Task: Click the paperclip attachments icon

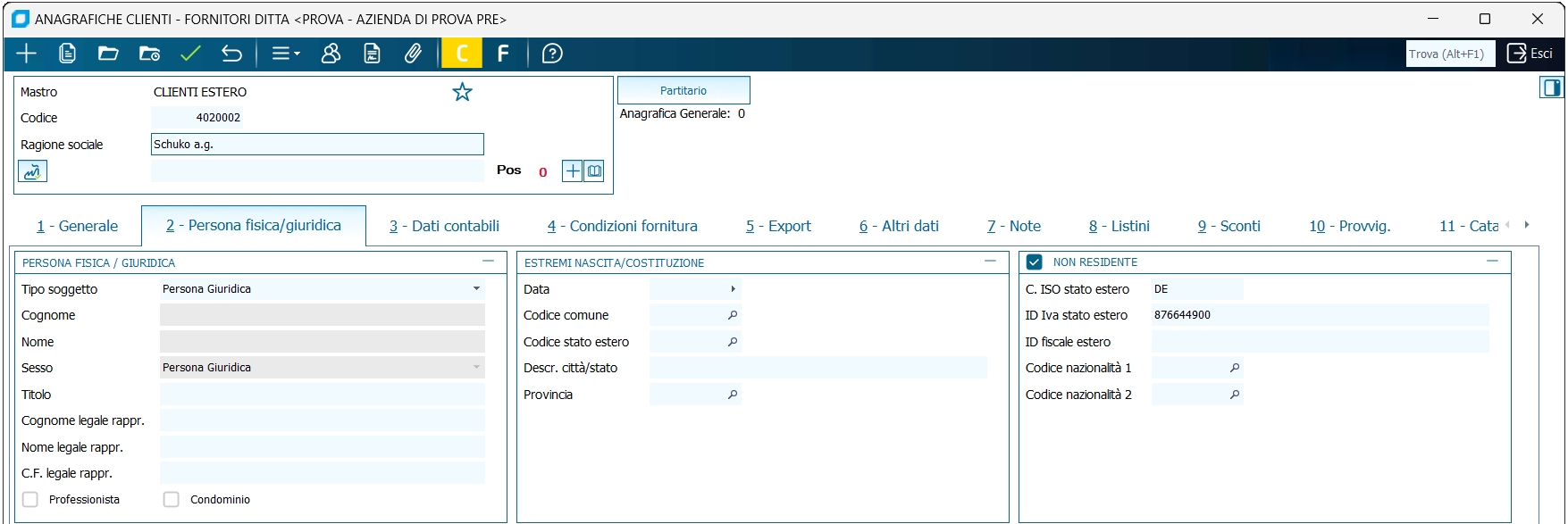Action: (413, 54)
